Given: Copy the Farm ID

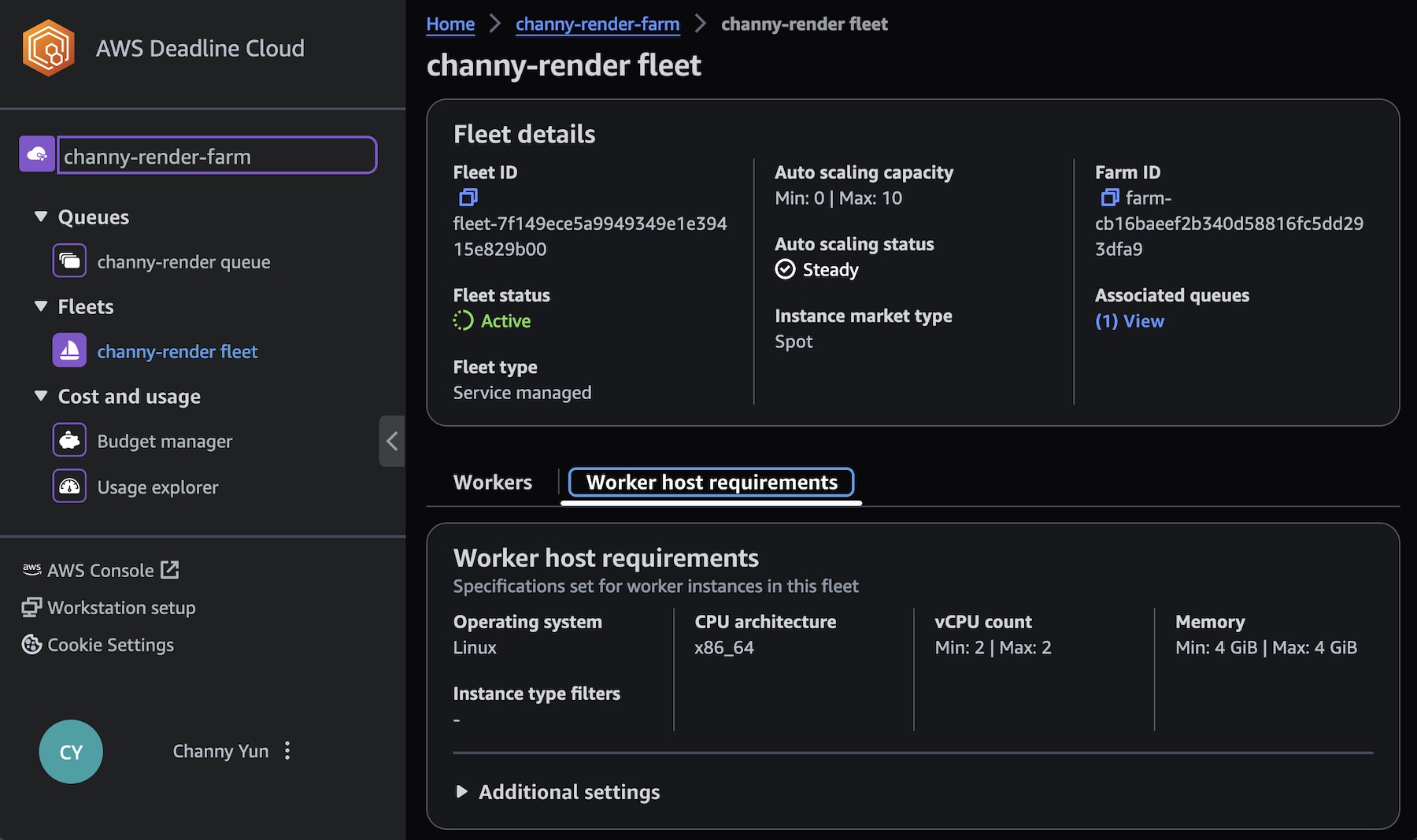Looking at the screenshot, I should tap(1109, 197).
